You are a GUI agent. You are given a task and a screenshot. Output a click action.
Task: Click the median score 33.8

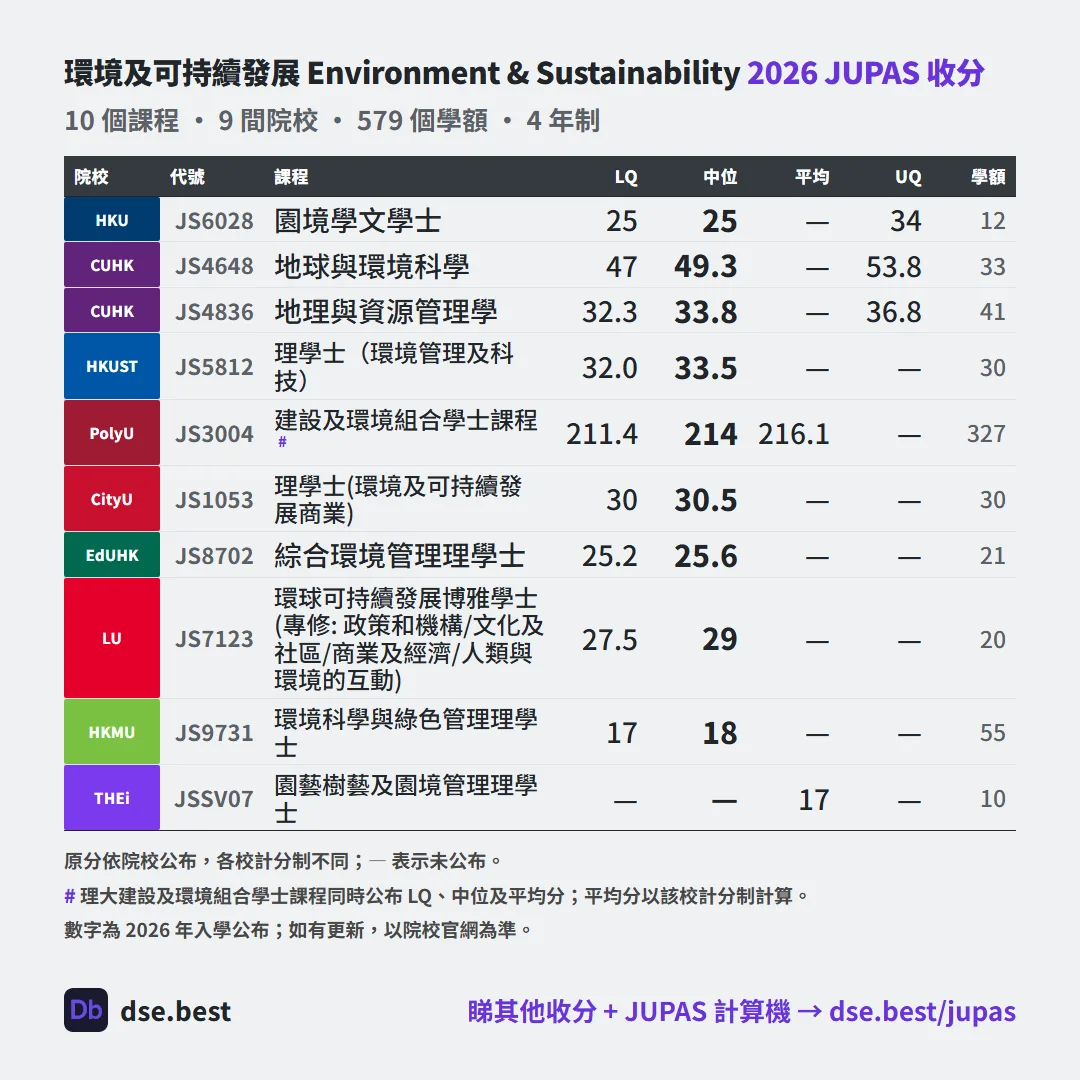pyautogui.click(x=705, y=313)
